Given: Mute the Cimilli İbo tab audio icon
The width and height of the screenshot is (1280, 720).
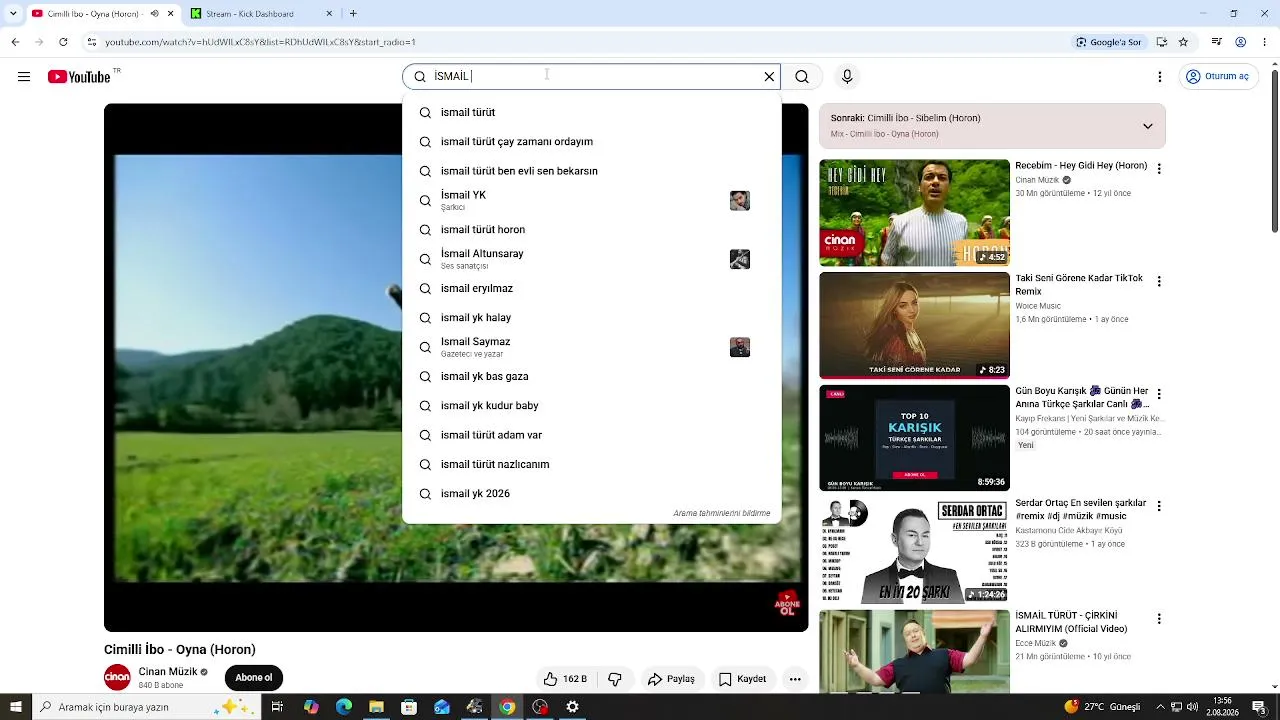Looking at the screenshot, I should point(154,14).
